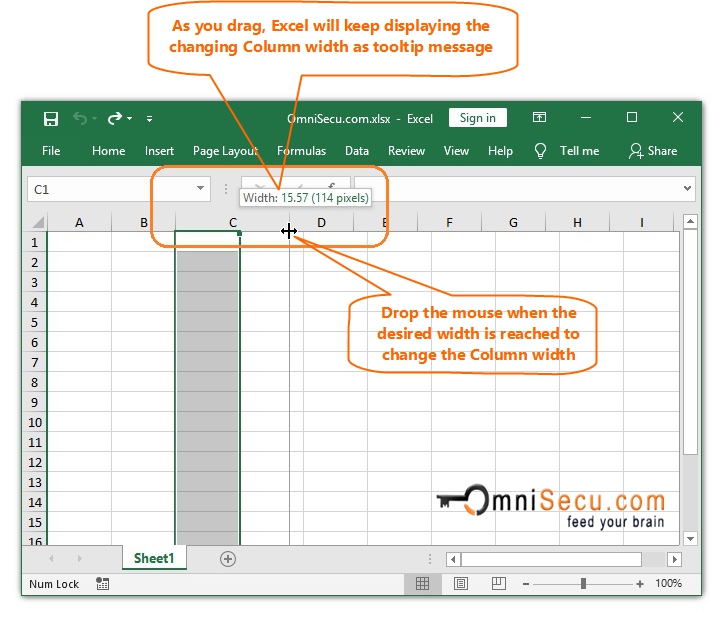
Task: Switch to Page Break Preview icon
Action: [498, 584]
